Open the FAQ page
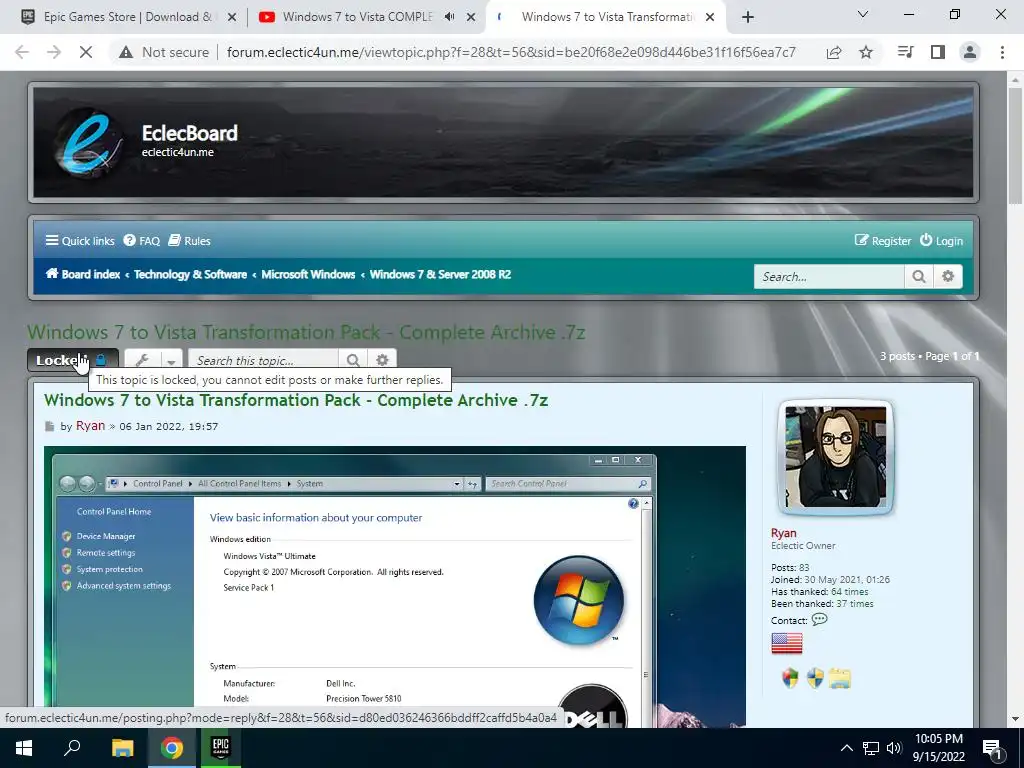The image size is (1024, 768). 142,241
